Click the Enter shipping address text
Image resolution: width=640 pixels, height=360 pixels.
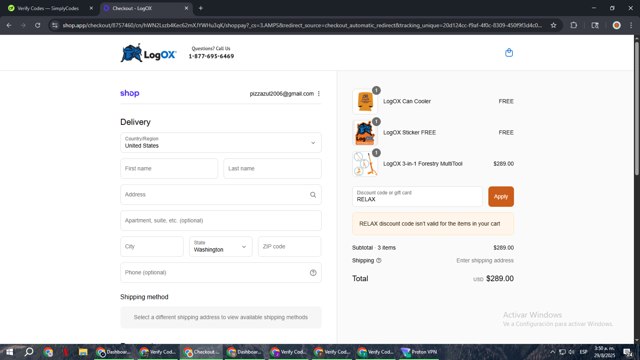tap(485, 260)
